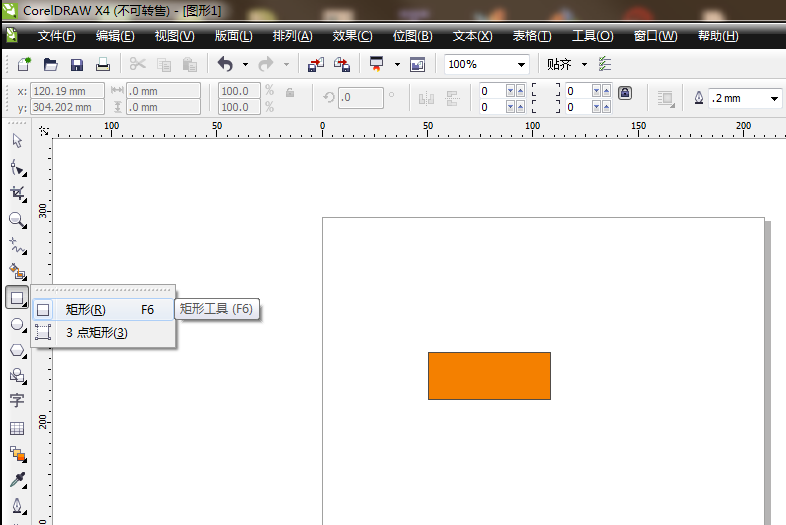The width and height of the screenshot is (786, 525).
Task: Open the 文件(F) menu
Action: pyautogui.click(x=57, y=36)
